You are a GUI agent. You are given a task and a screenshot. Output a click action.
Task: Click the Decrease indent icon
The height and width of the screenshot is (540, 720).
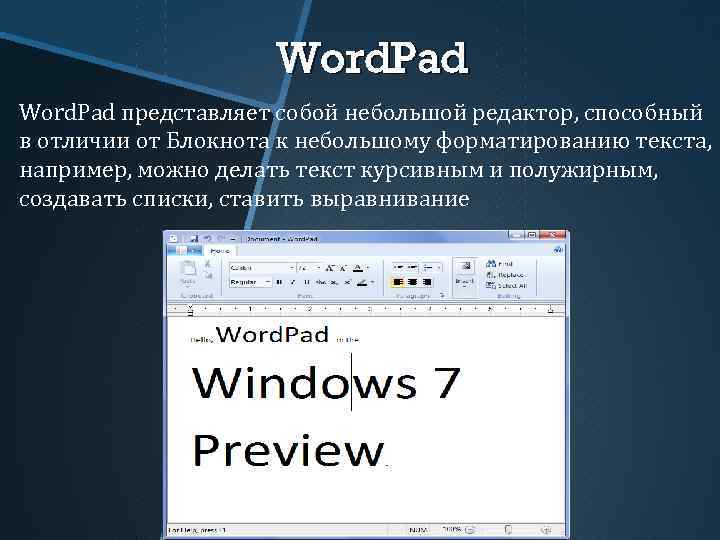click(x=399, y=267)
